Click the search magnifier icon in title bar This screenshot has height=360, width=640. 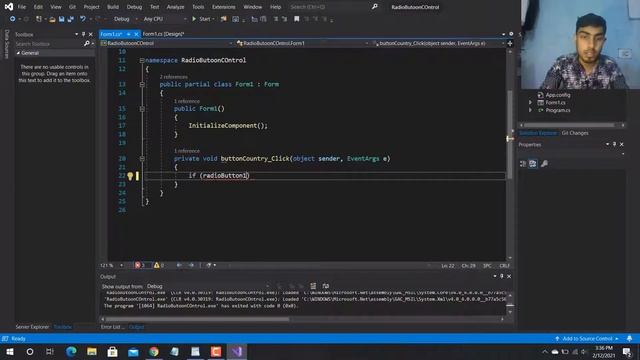pyautogui.click(x=375, y=7)
